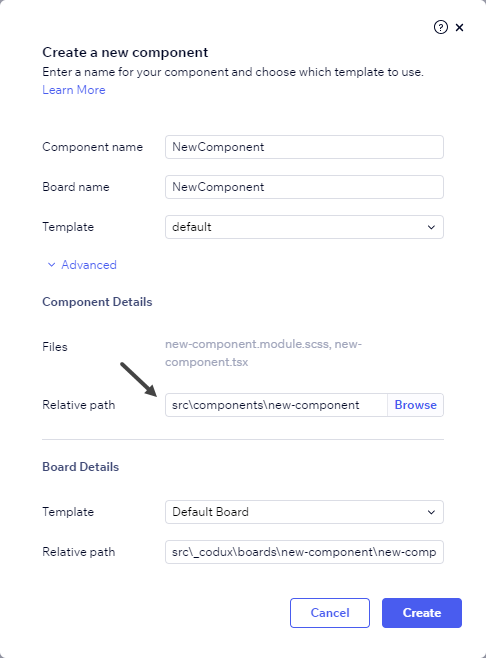Follow the Learn More link

point(74,90)
